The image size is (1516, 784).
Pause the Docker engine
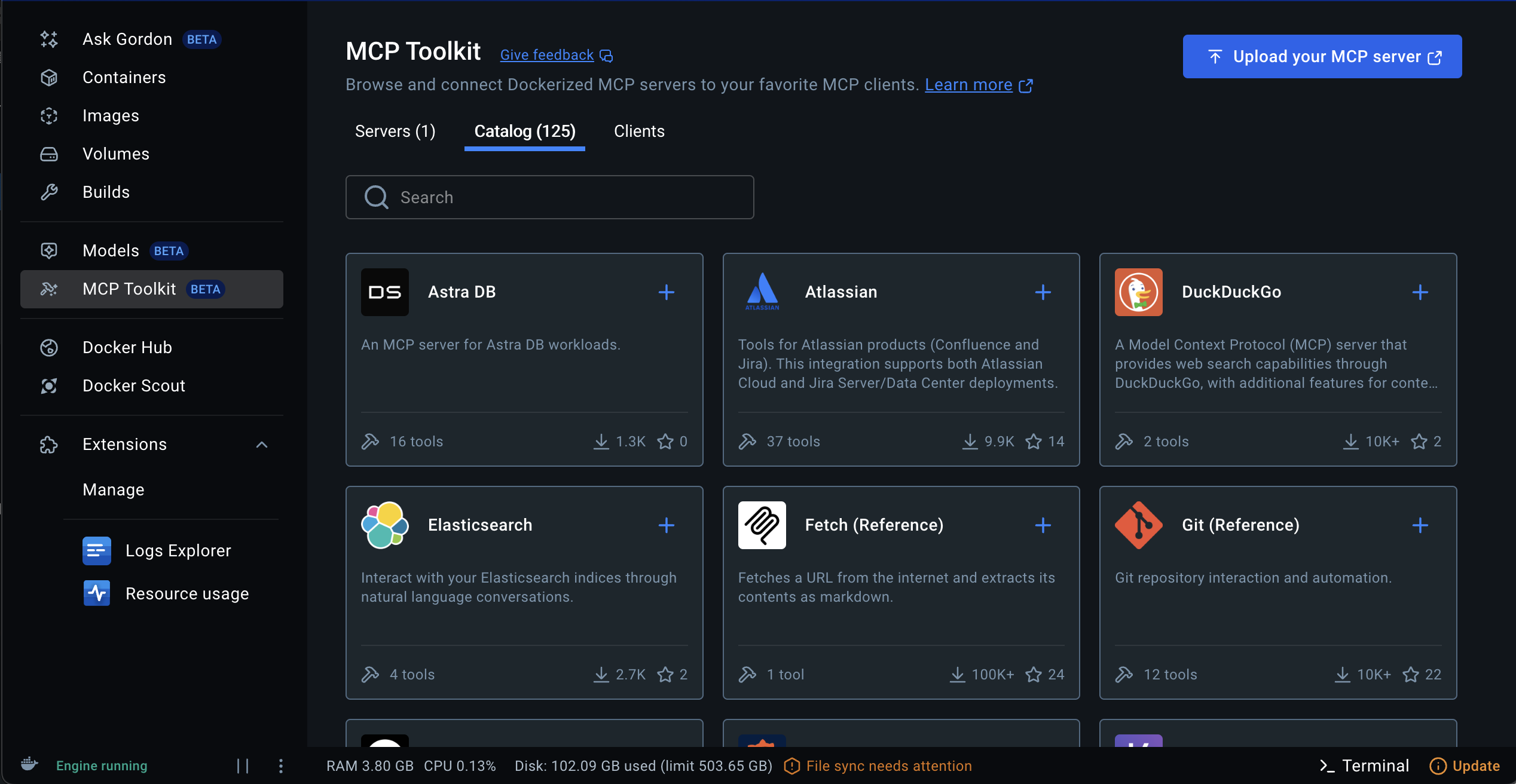243,766
